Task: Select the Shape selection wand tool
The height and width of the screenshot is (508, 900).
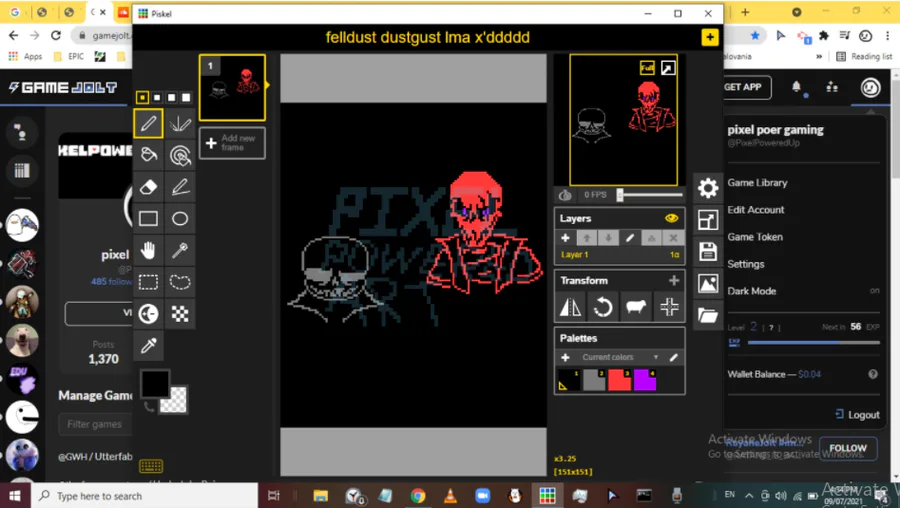Action: click(180, 250)
